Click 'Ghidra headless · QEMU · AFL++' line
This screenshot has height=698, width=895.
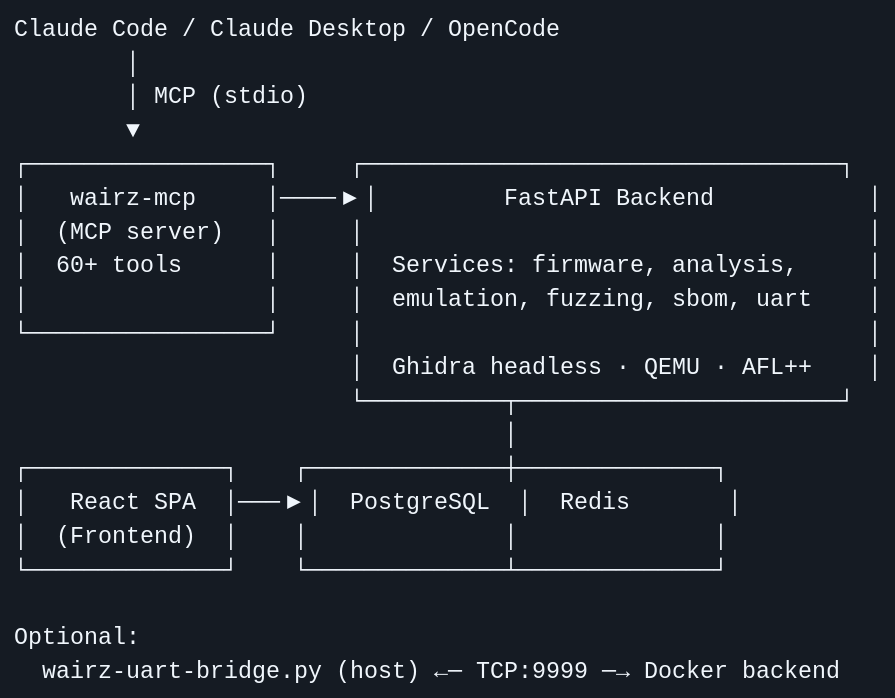(x=601, y=366)
